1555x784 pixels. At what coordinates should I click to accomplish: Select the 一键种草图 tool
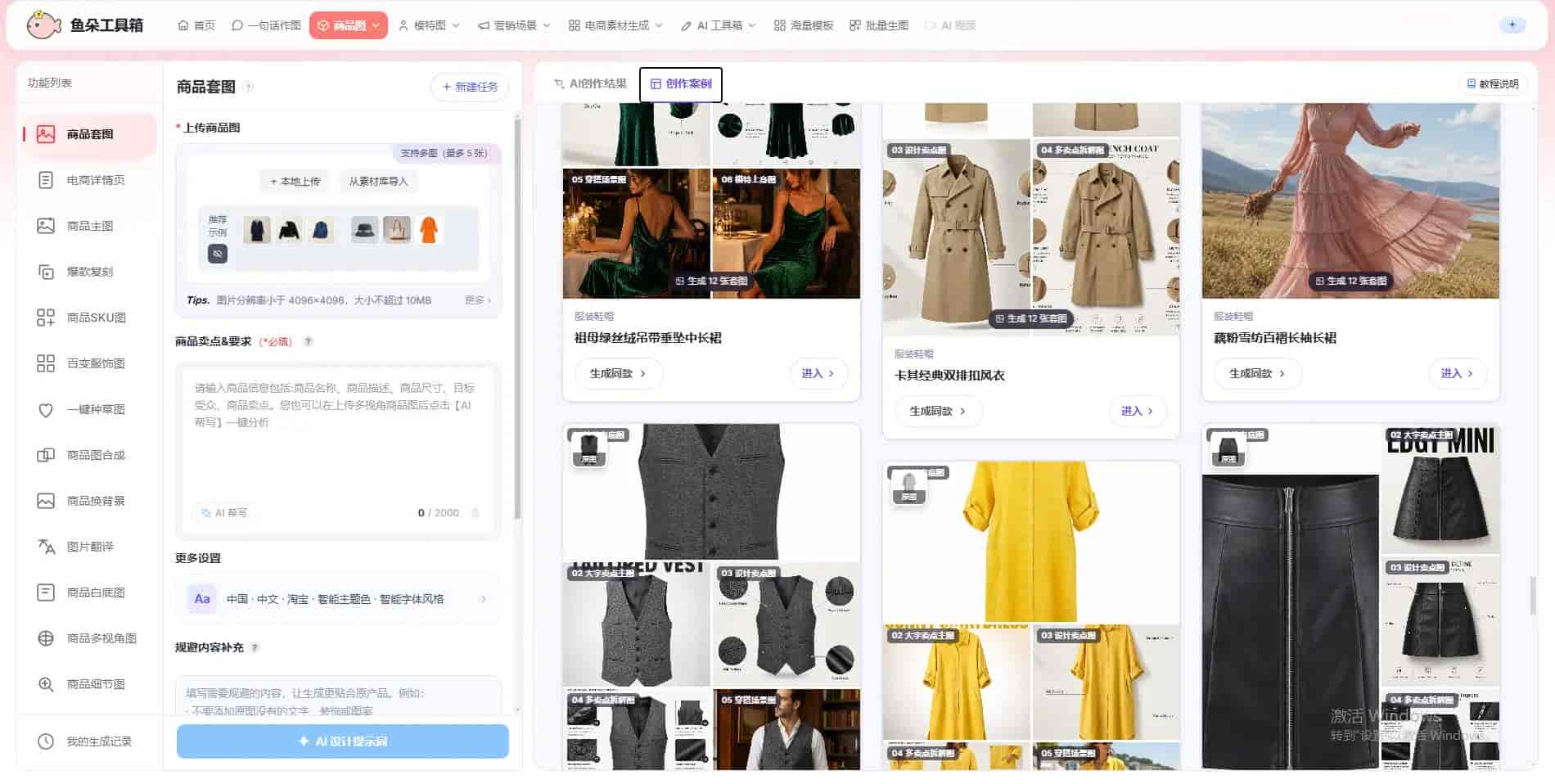[x=89, y=409]
